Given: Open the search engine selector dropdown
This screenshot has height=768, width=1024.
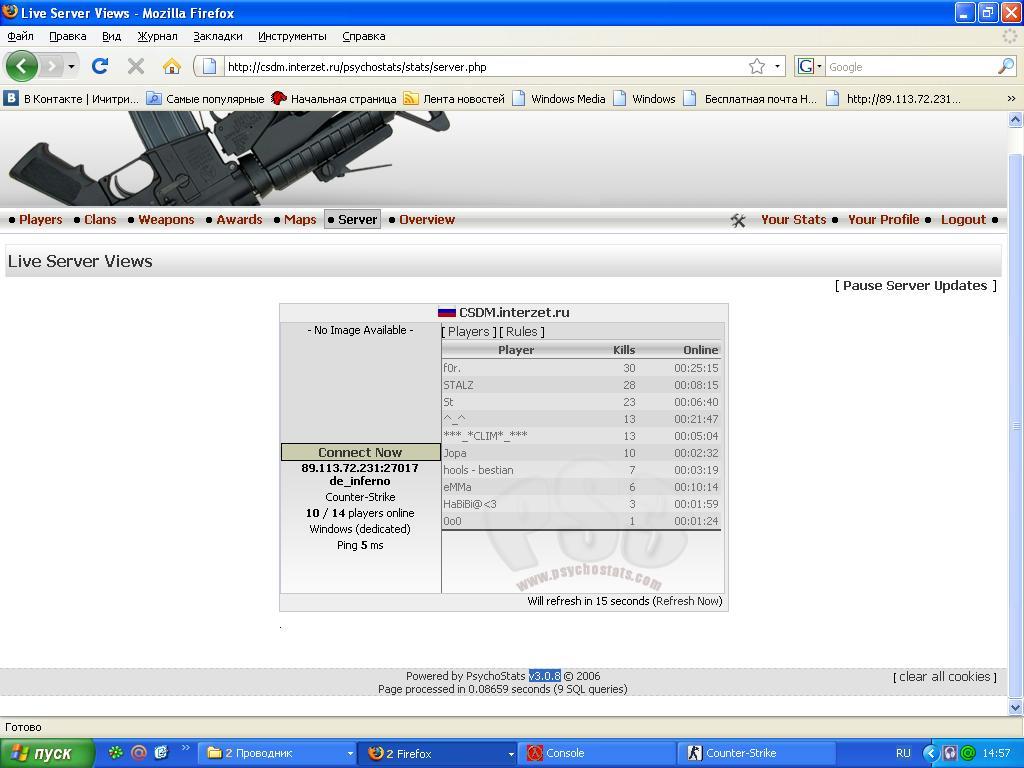Looking at the screenshot, I should (x=820, y=66).
